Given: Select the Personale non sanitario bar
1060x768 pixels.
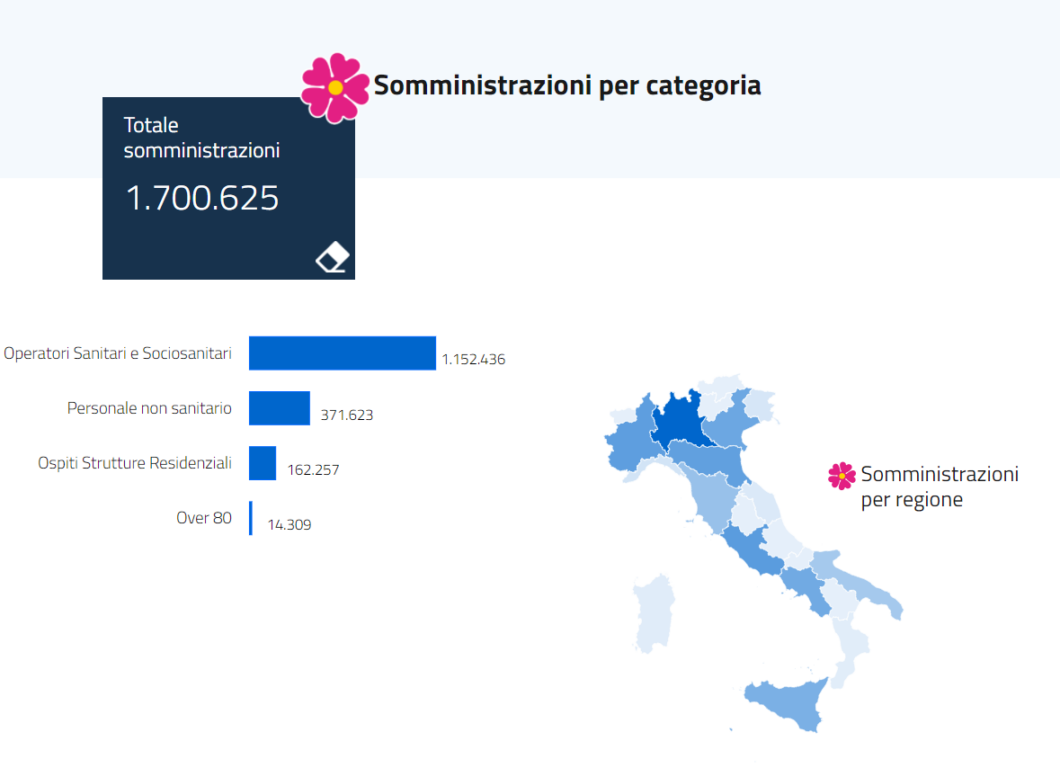Looking at the screenshot, I should click(x=279, y=408).
